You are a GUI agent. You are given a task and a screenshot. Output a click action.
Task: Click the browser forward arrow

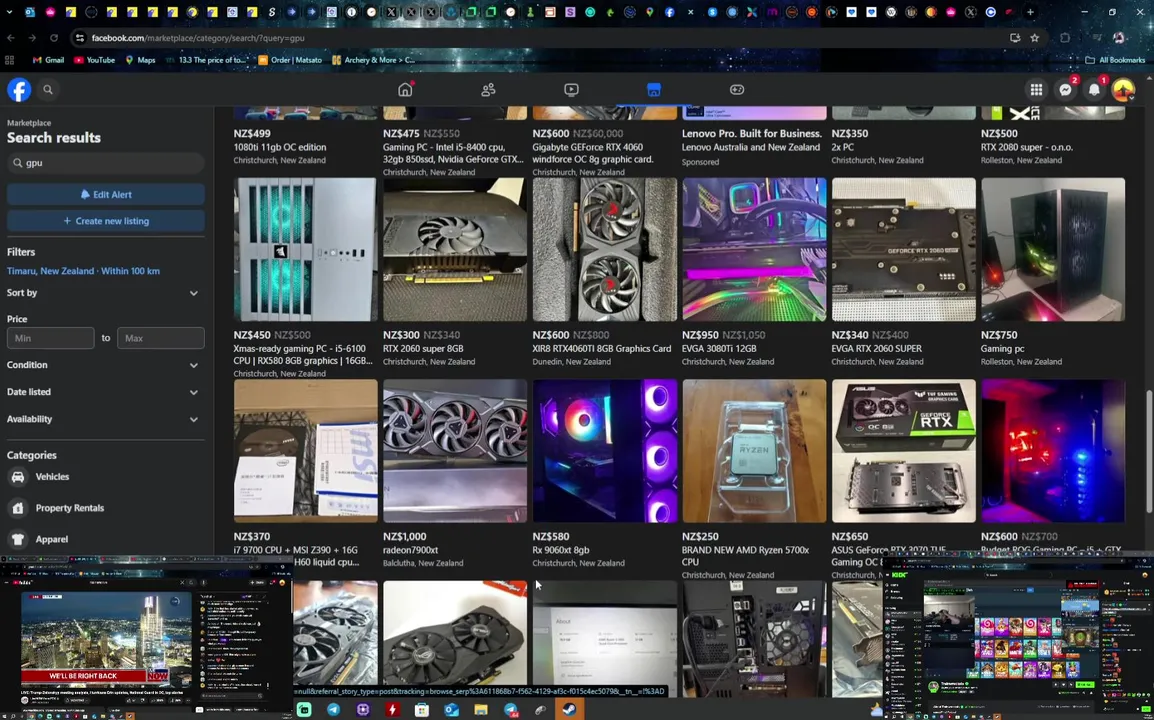[x=32, y=38]
